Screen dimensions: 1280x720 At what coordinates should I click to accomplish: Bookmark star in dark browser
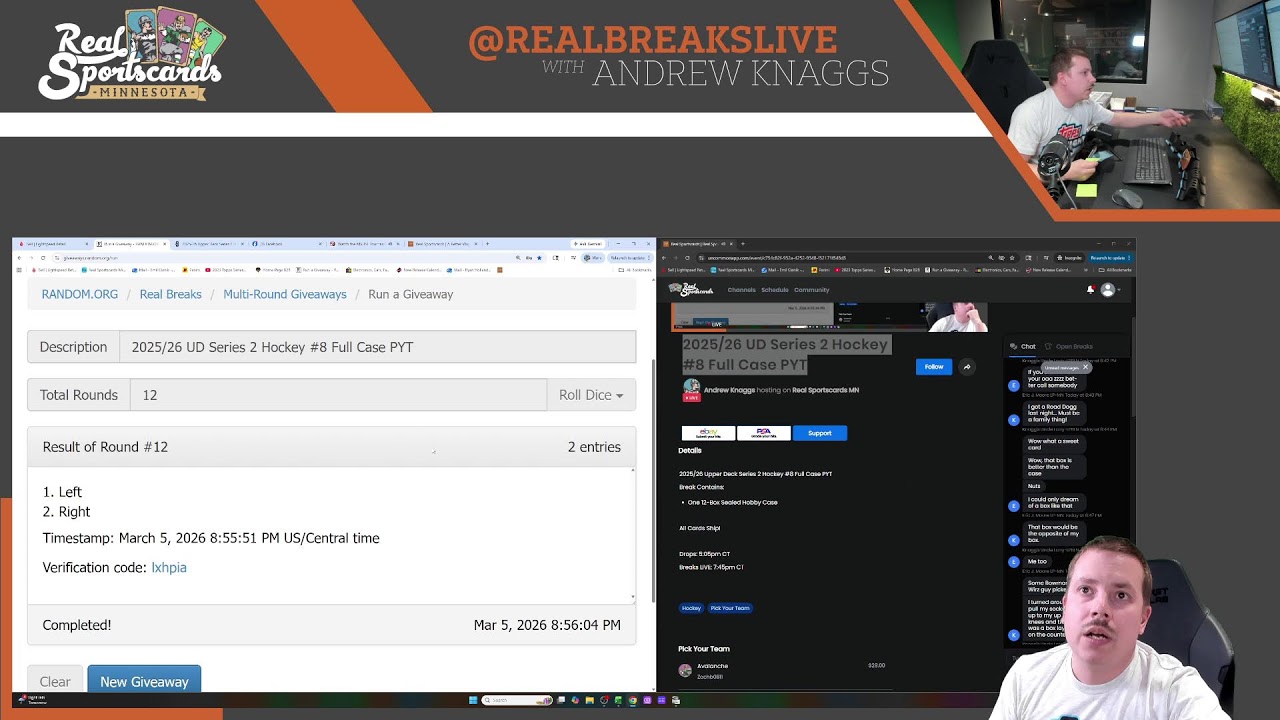tap(1011, 258)
